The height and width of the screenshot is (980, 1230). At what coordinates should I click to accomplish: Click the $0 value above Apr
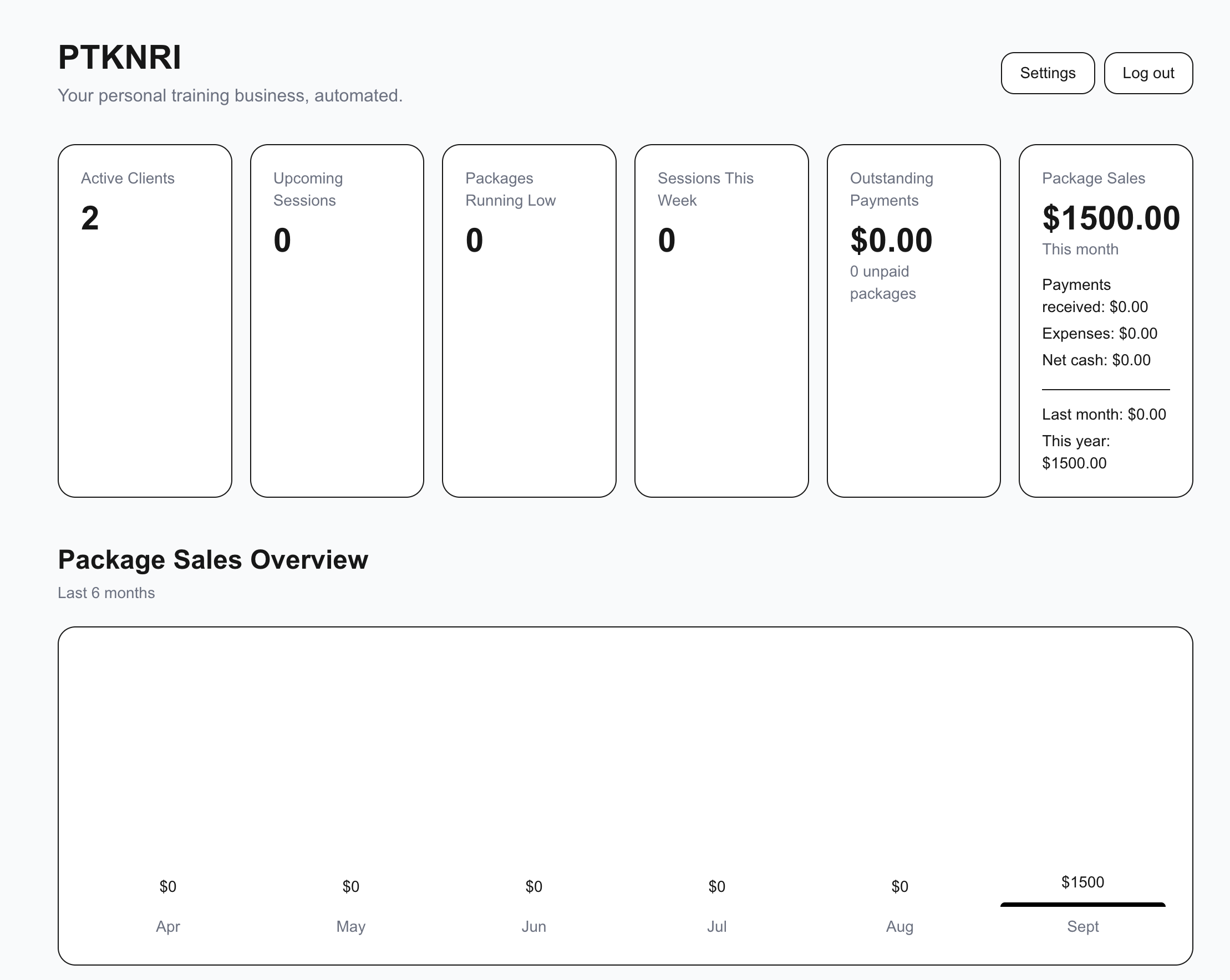point(167,886)
